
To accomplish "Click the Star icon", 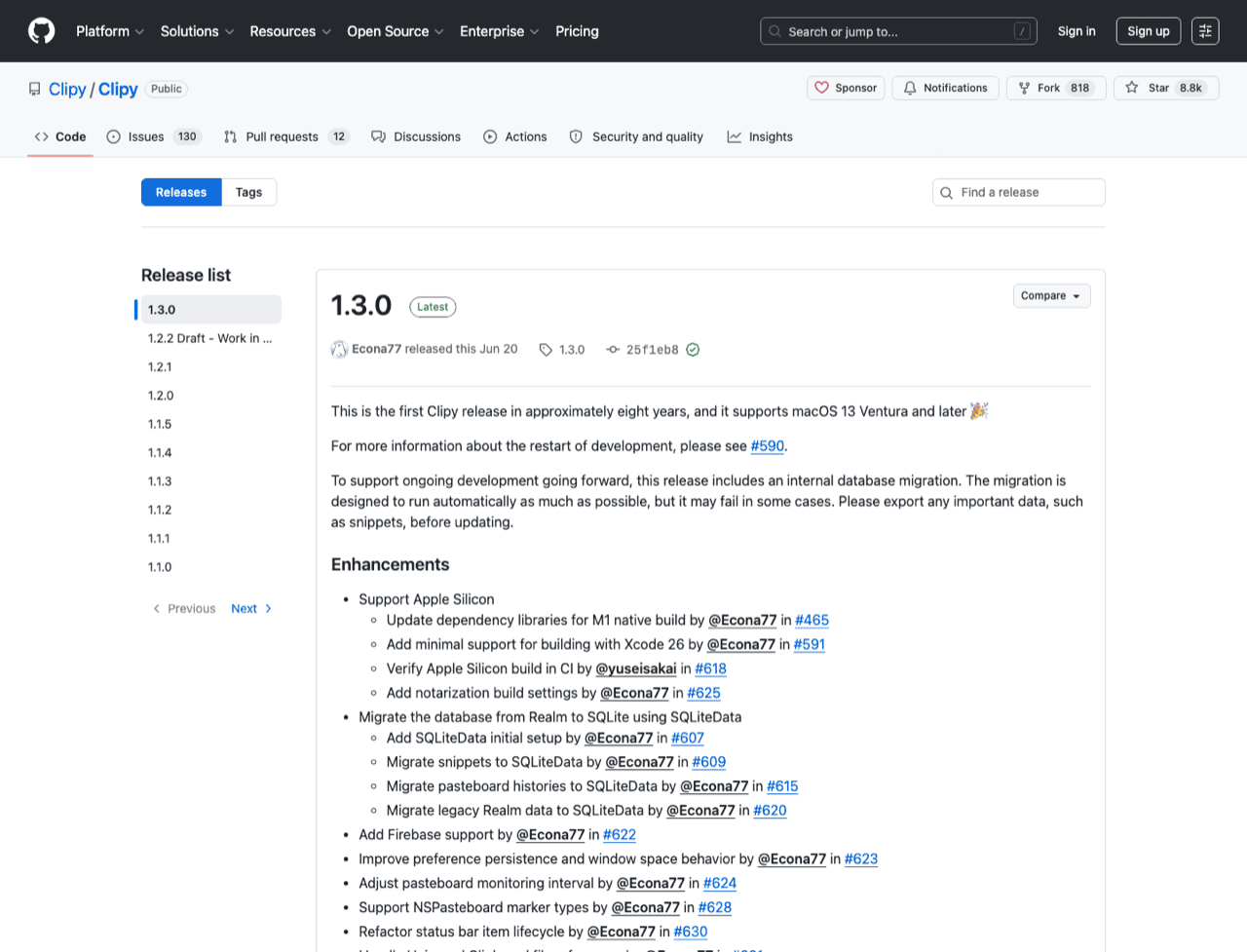I will tap(1132, 88).
